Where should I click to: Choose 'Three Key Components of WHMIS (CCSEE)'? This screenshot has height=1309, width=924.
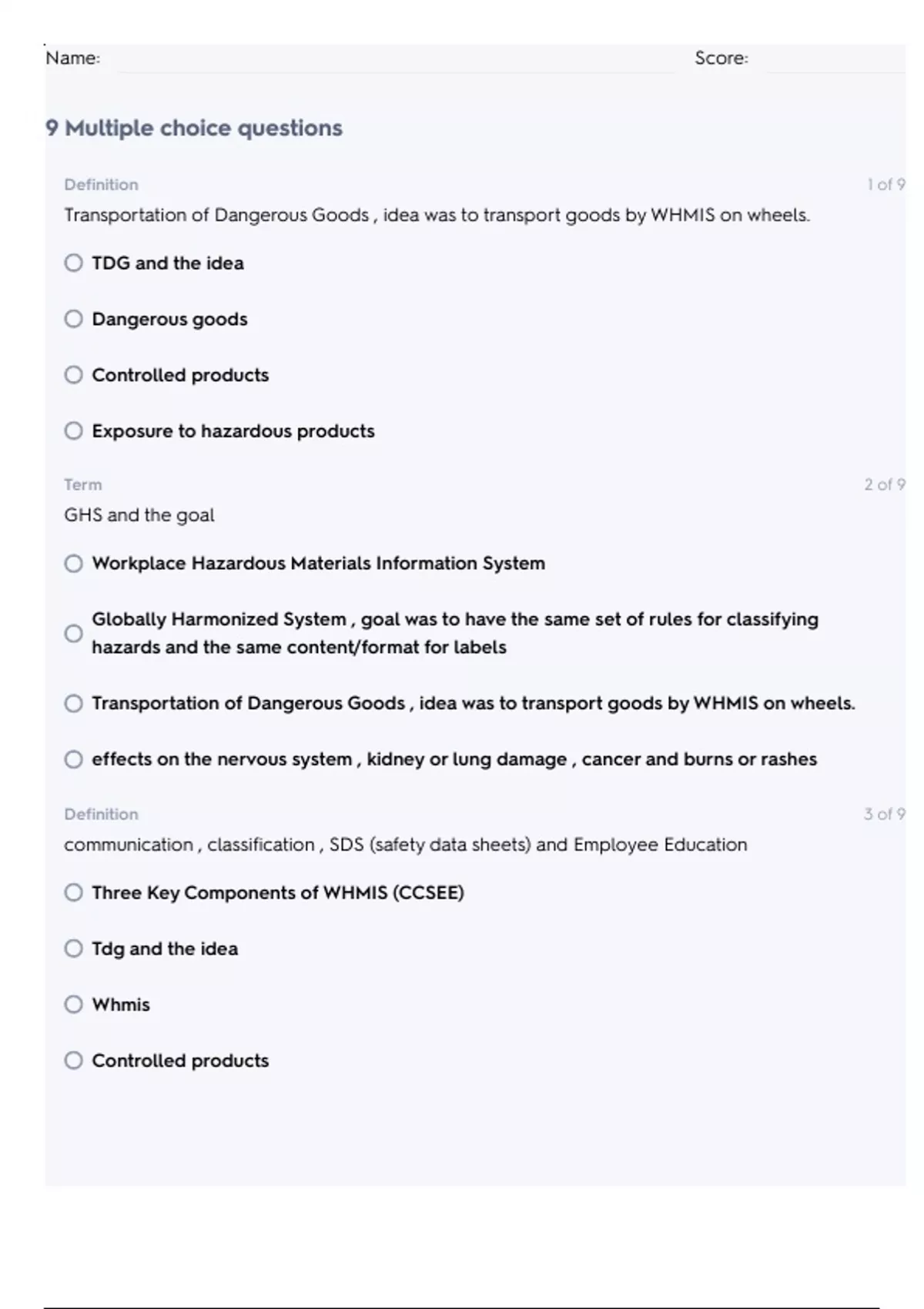[73, 892]
